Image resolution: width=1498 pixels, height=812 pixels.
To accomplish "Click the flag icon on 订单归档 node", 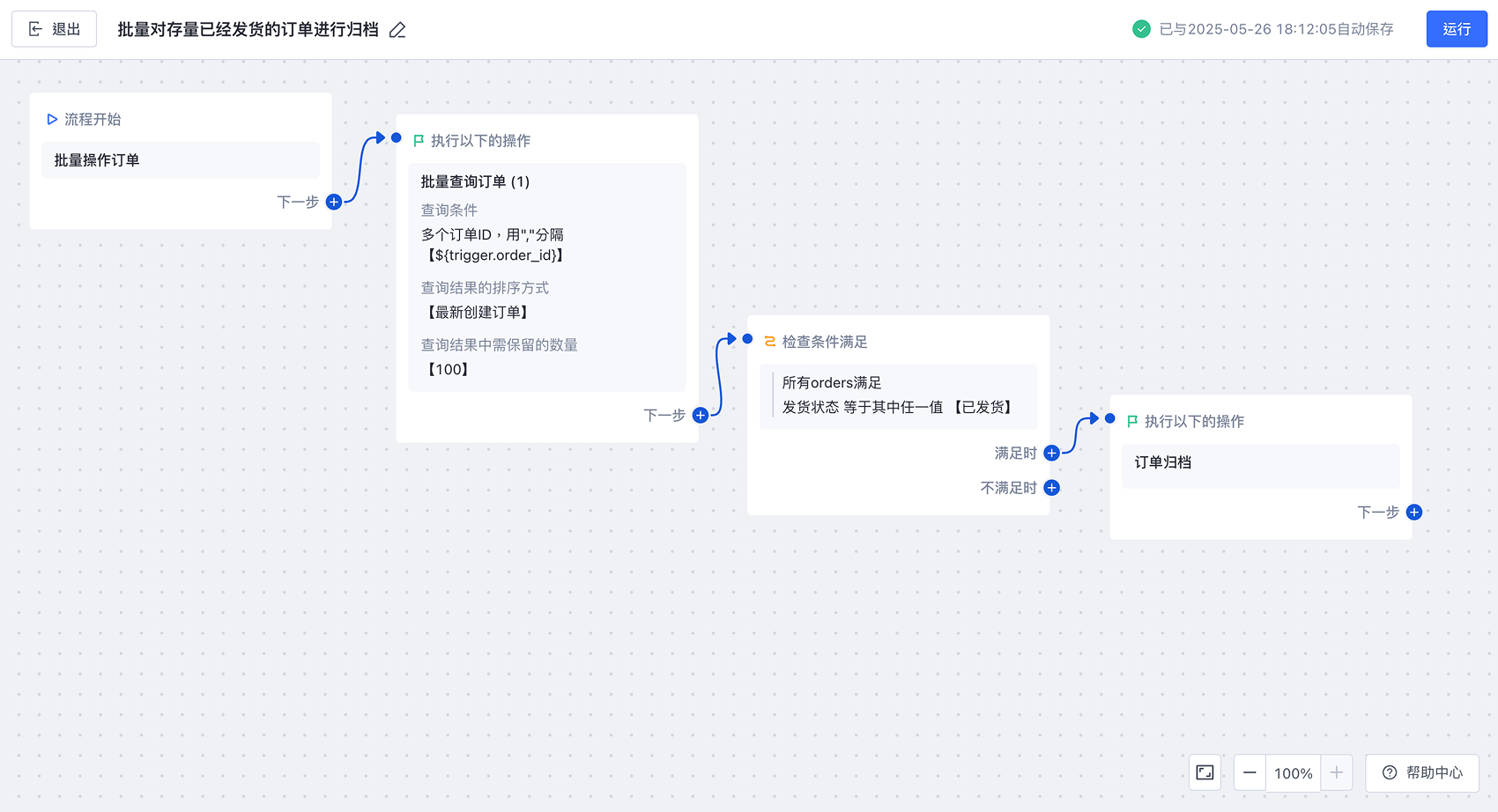I will tap(1132, 422).
